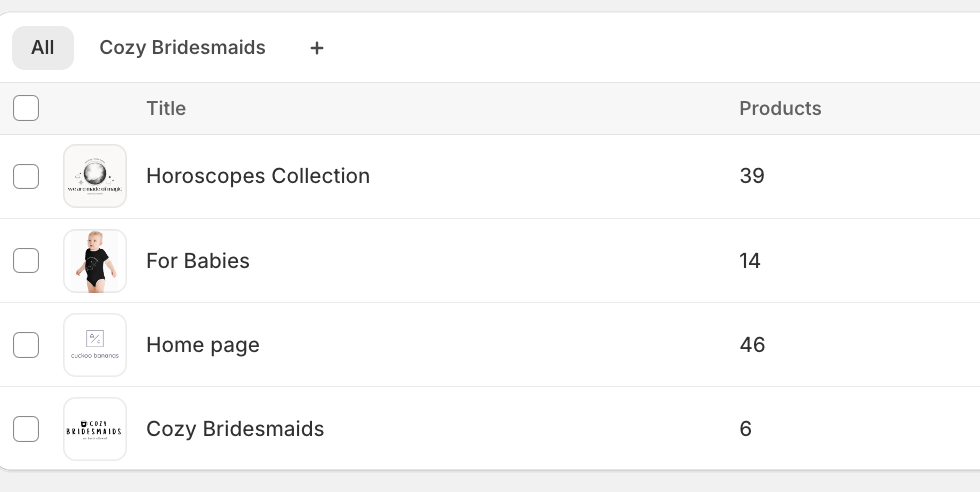Sort by the Products column header
This screenshot has height=492, width=980.
(x=780, y=108)
